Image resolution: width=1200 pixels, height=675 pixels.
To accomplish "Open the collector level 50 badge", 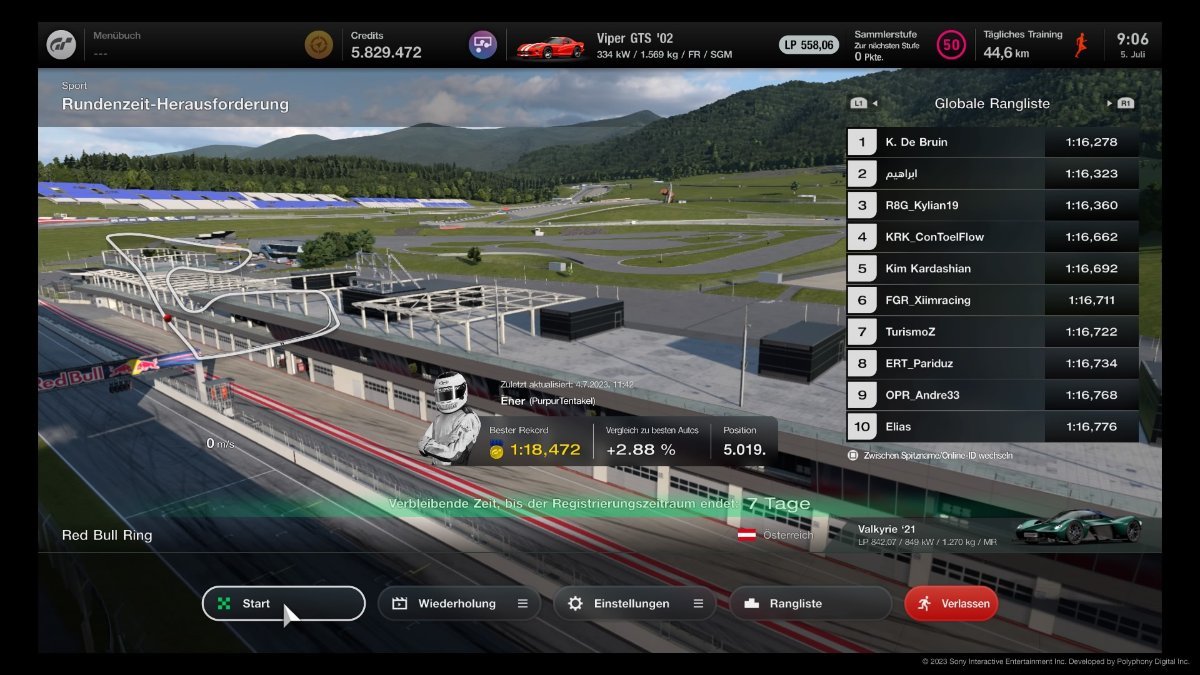I will pos(951,45).
